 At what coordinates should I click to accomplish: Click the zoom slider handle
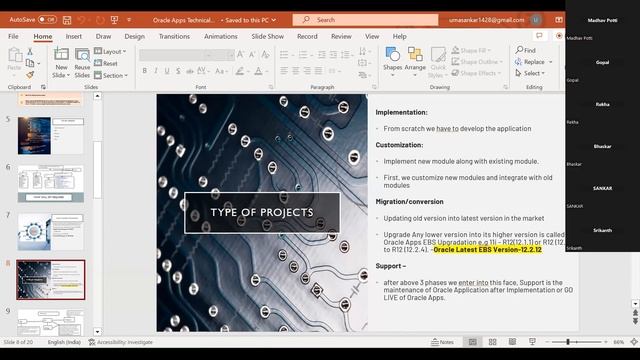568,342
